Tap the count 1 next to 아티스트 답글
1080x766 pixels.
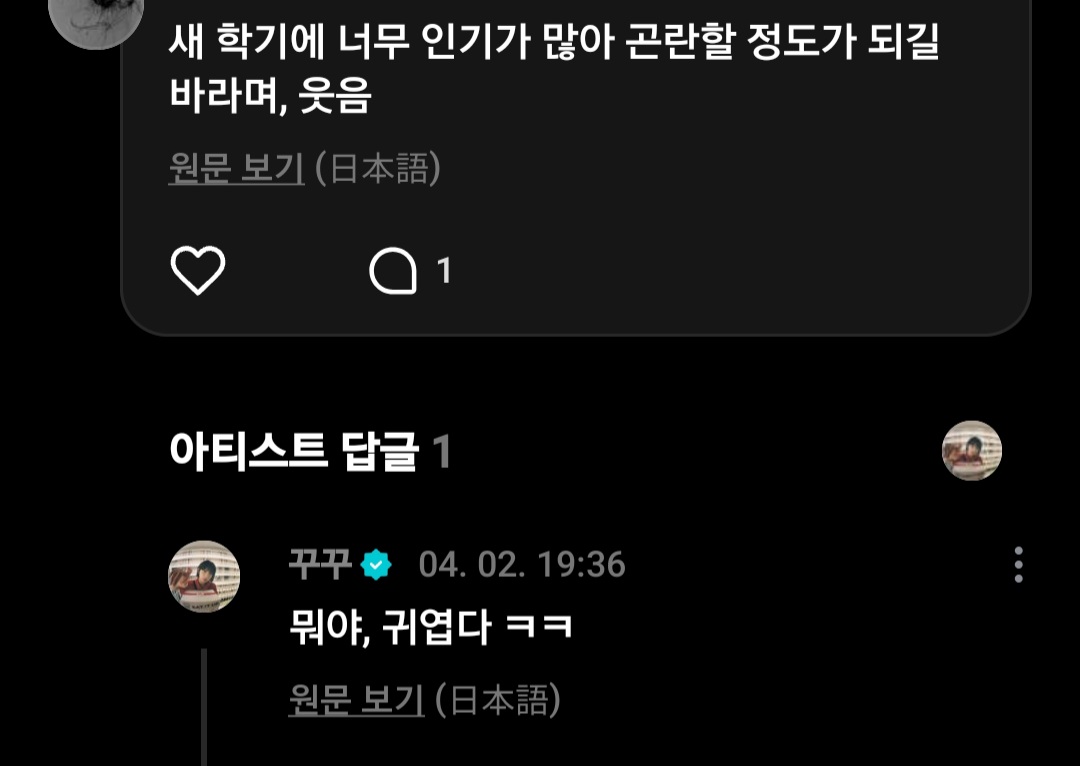click(x=442, y=452)
